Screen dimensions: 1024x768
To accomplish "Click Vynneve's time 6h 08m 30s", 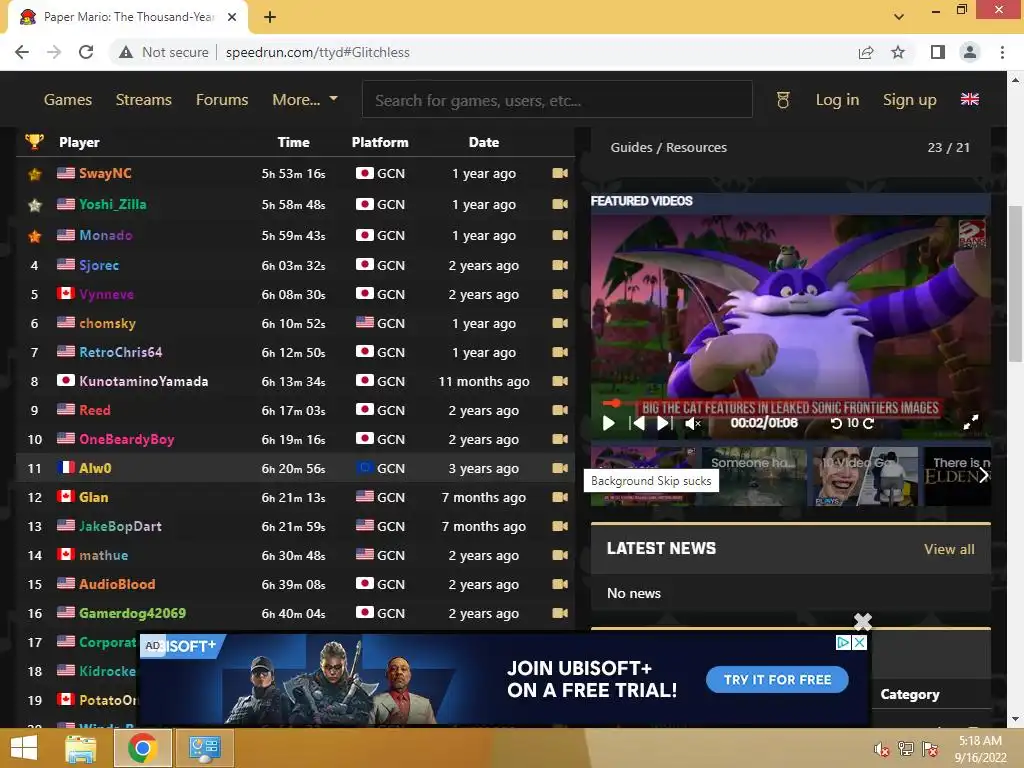I will 293,295.
